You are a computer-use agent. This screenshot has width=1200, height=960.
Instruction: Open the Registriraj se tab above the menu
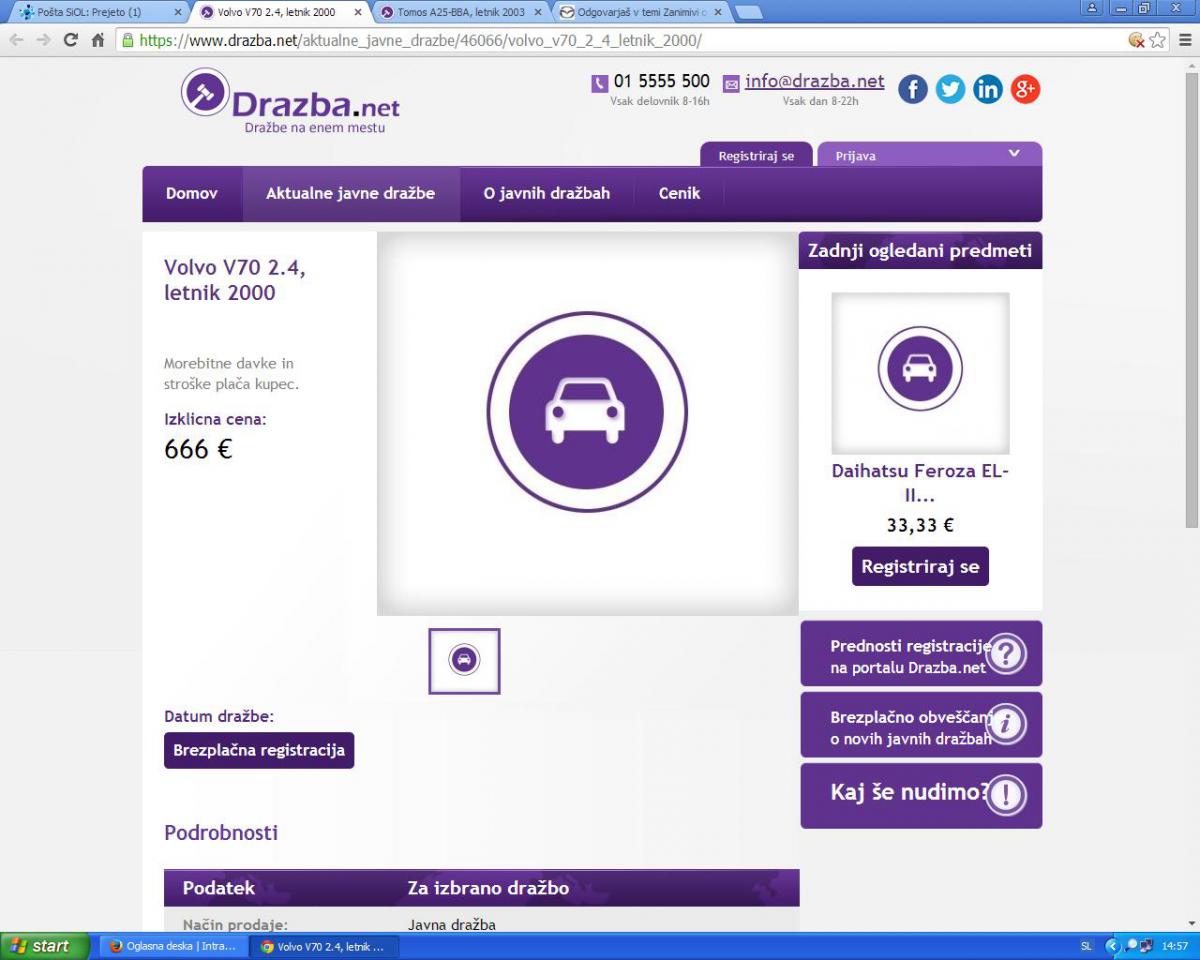pos(756,155)
